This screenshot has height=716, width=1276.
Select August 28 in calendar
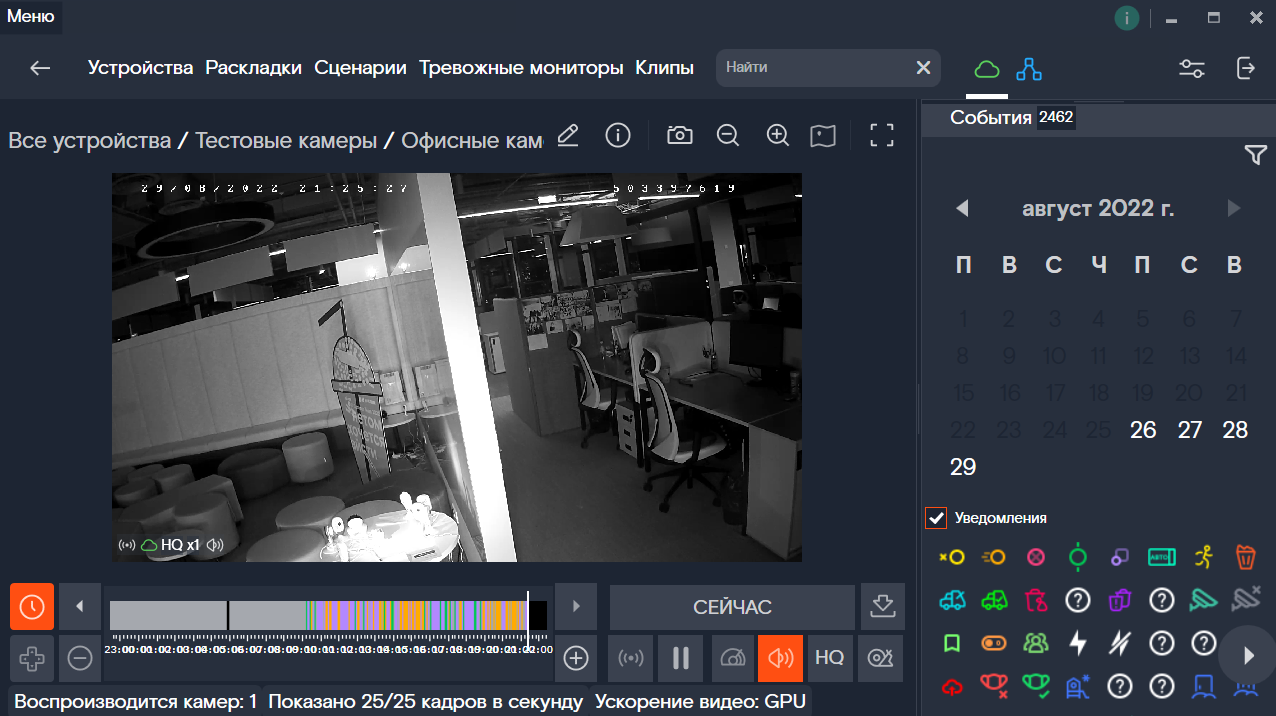coord(1236,430)
